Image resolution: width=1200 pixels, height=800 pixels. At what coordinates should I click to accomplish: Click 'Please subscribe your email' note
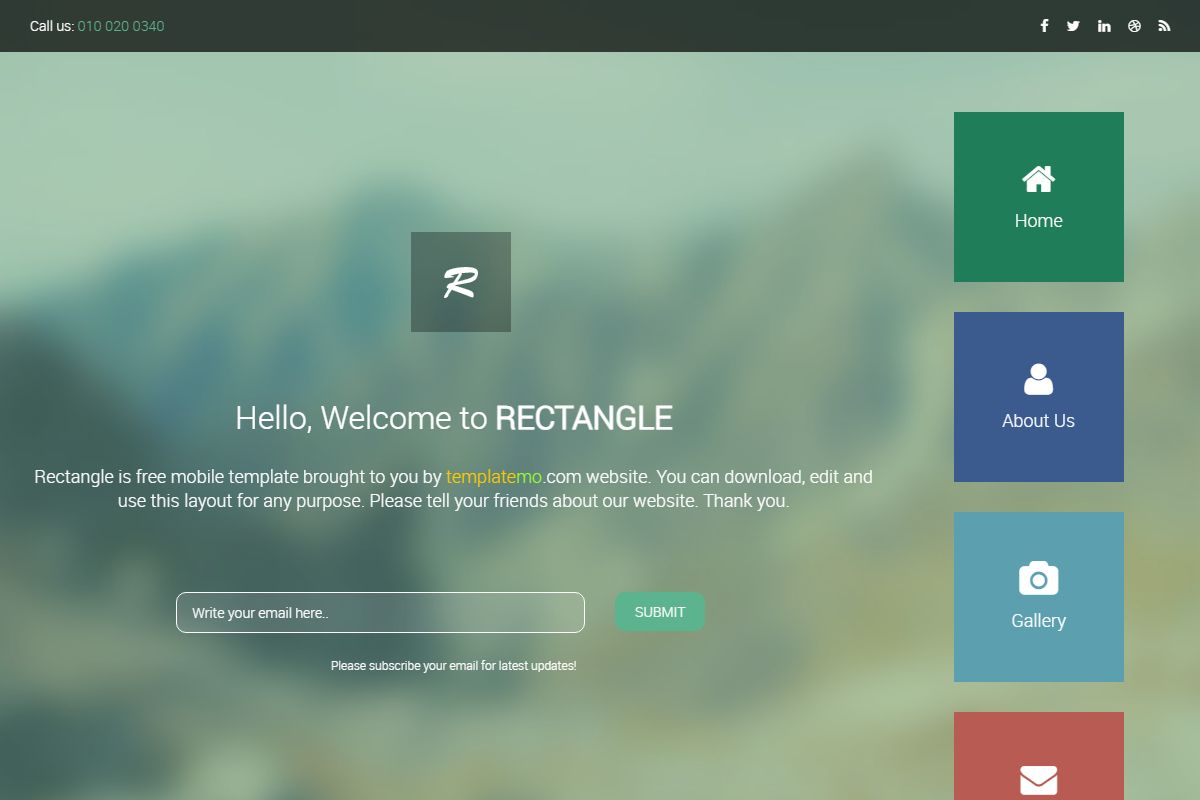coord(454,665)
